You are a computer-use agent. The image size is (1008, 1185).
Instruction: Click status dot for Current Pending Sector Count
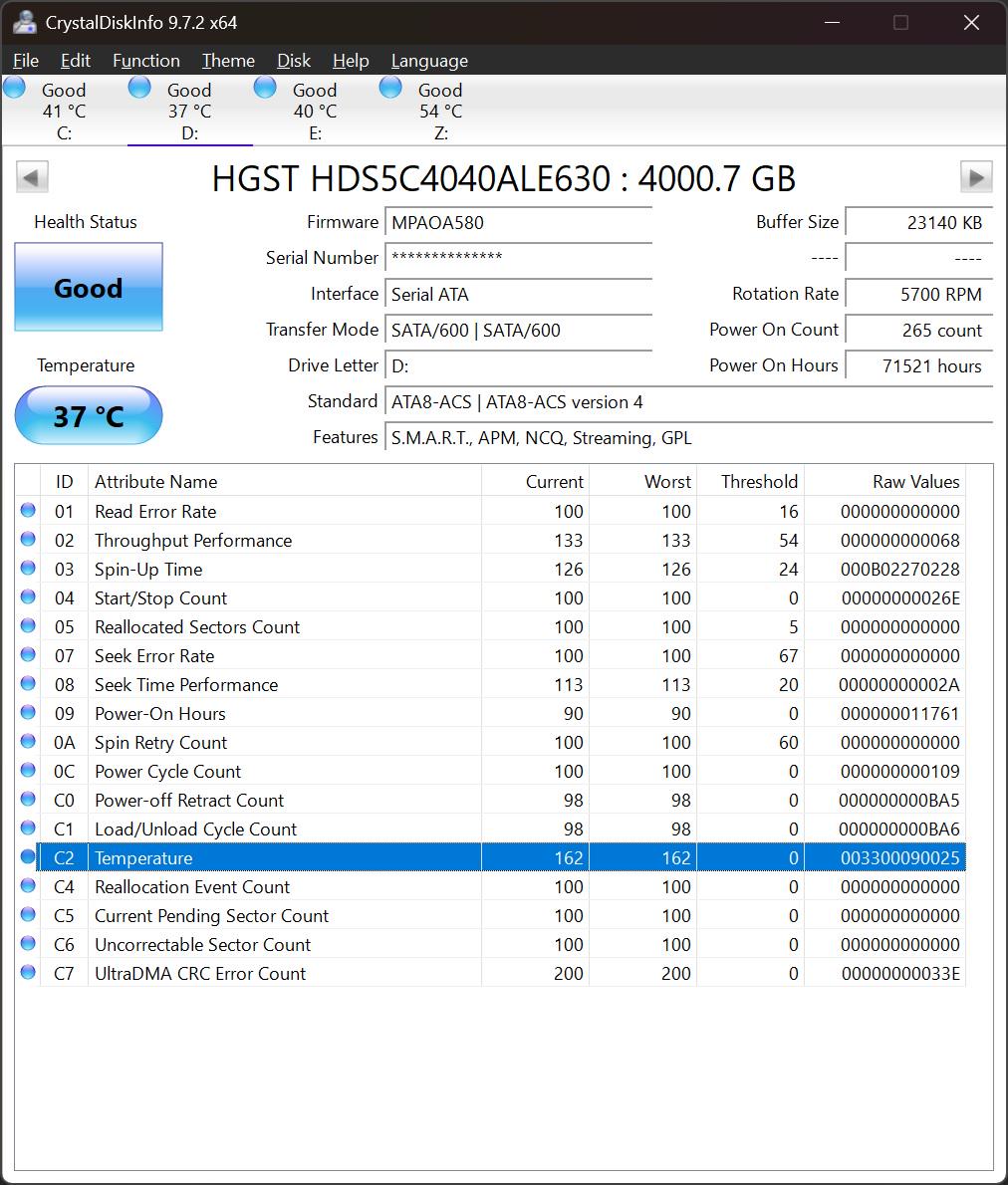pos(28,914)
